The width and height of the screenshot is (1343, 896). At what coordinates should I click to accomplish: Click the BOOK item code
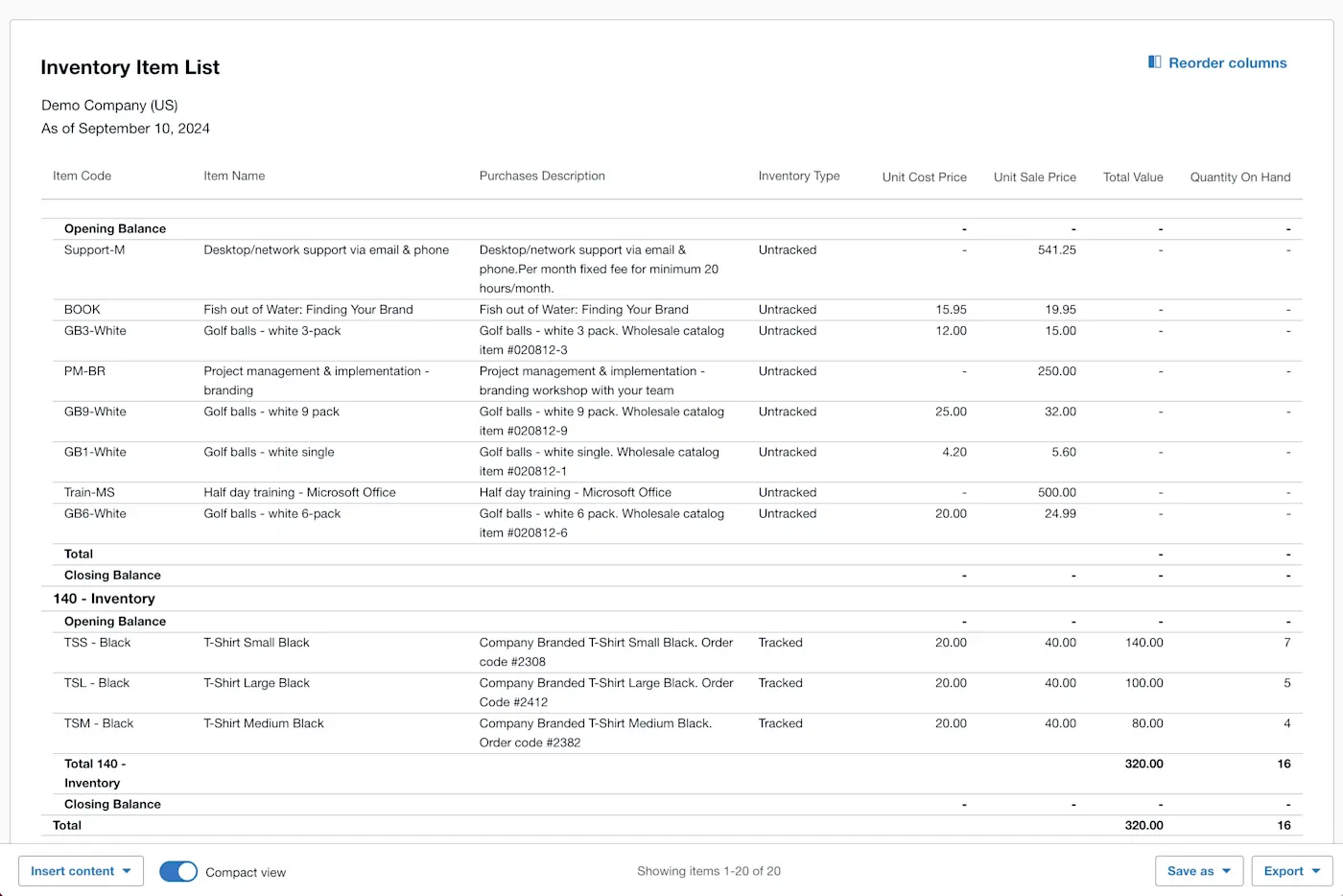(82, 309)
